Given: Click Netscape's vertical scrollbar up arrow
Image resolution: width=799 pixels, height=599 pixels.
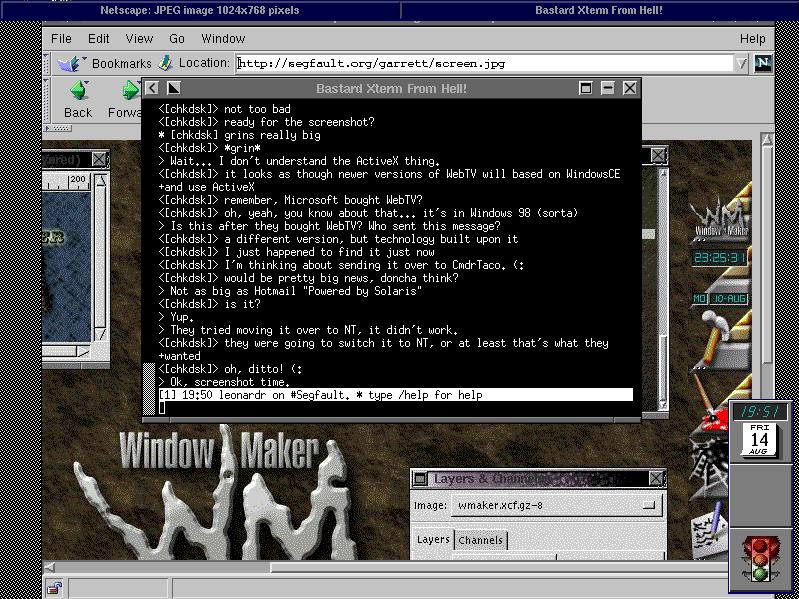Looking at the screenshot, I should pos(767,140).
